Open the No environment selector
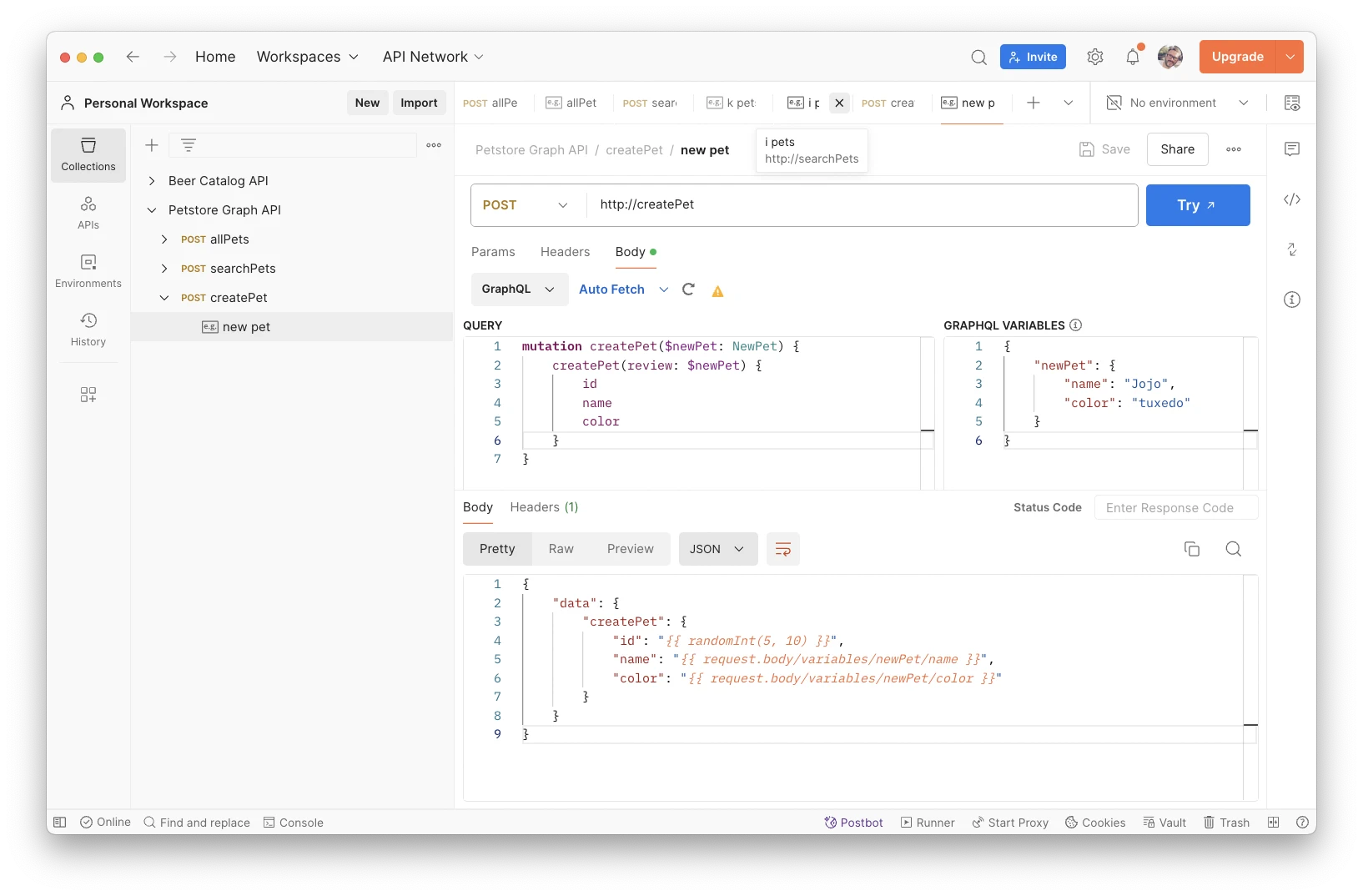The height and width of the screenshot is (896, 1363). tap(1177, 103)
